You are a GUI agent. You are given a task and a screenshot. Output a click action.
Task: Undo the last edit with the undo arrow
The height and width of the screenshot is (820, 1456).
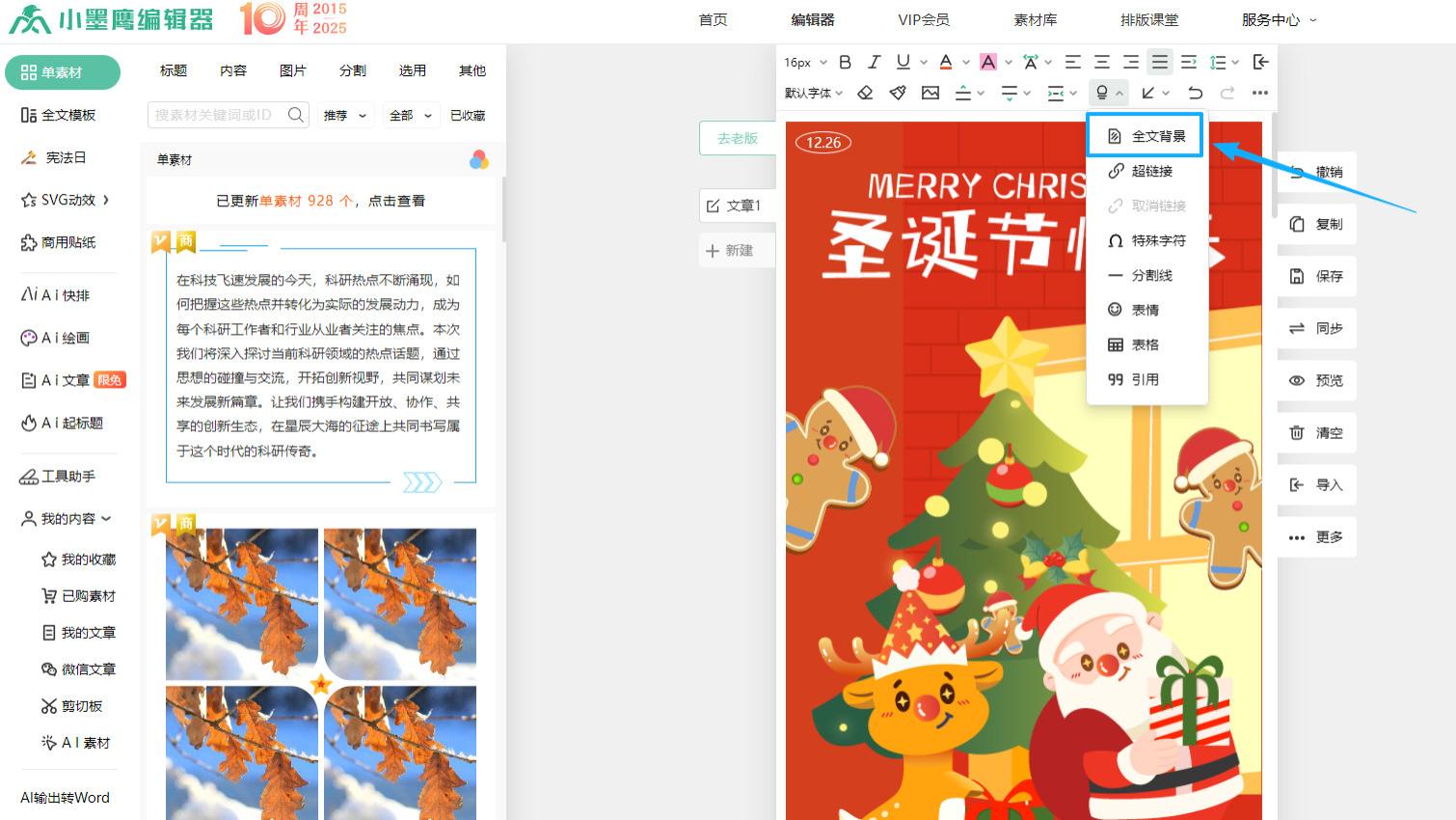[1196, 93]
